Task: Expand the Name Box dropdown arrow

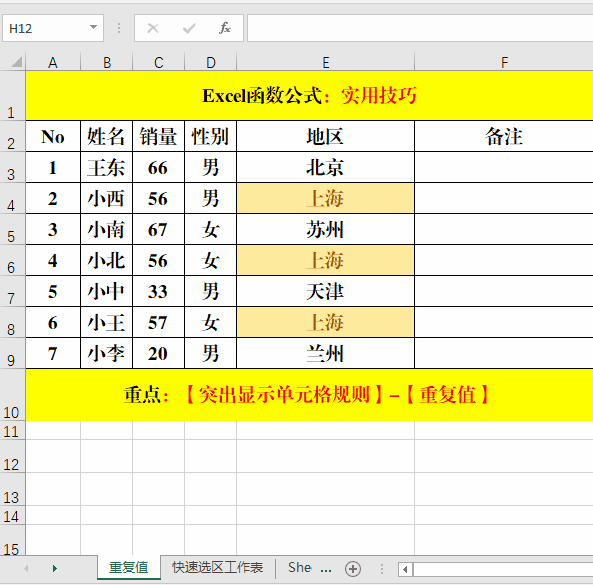Action: coord(93,27)
